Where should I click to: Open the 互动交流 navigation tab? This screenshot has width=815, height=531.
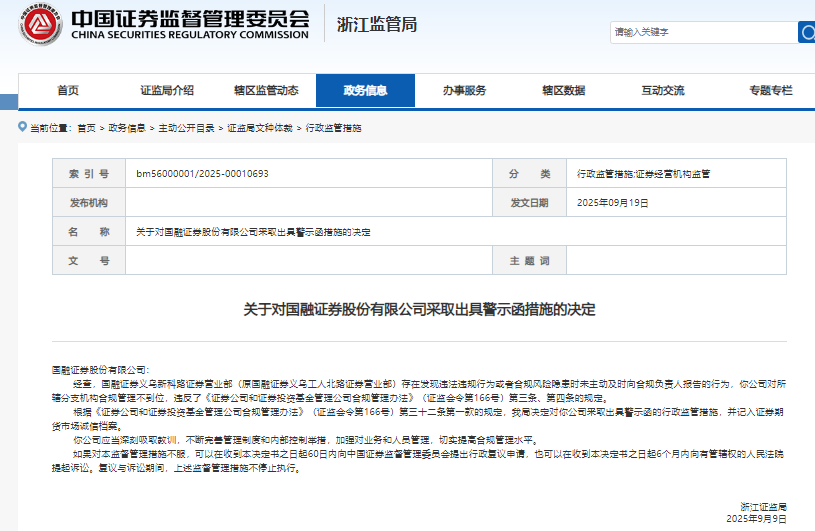[662, 90]
